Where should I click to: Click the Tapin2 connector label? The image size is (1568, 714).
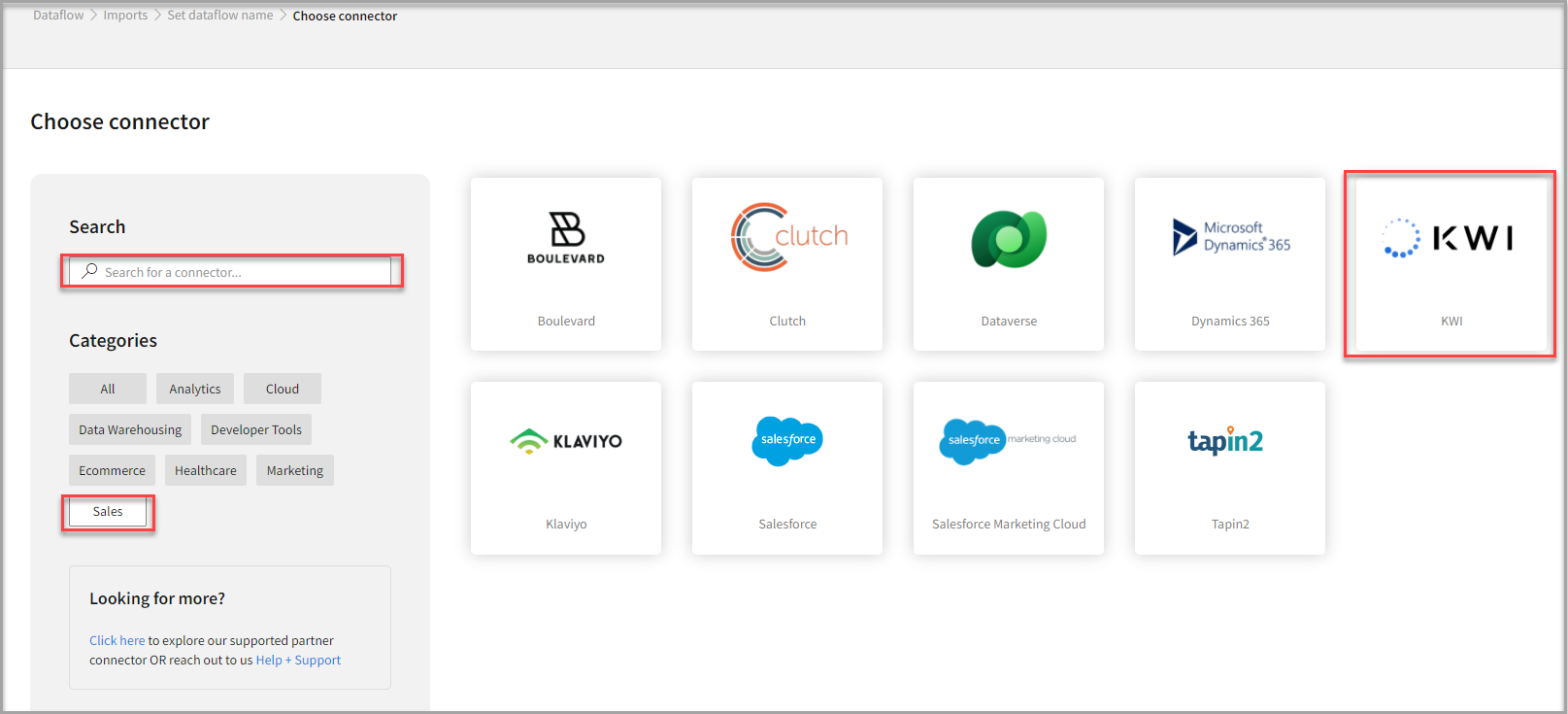(x=1230, y=524)
